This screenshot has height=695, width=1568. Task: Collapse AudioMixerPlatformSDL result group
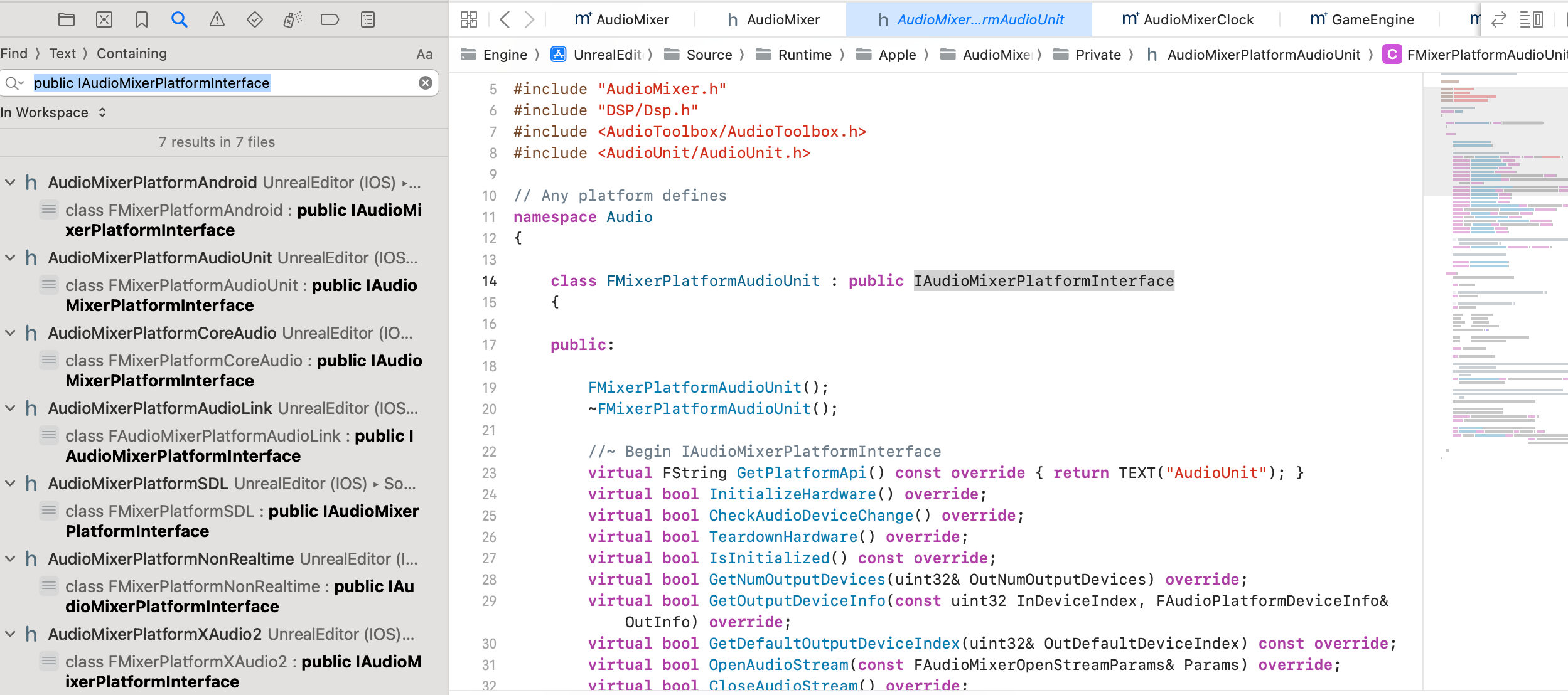tap(10, 484)
